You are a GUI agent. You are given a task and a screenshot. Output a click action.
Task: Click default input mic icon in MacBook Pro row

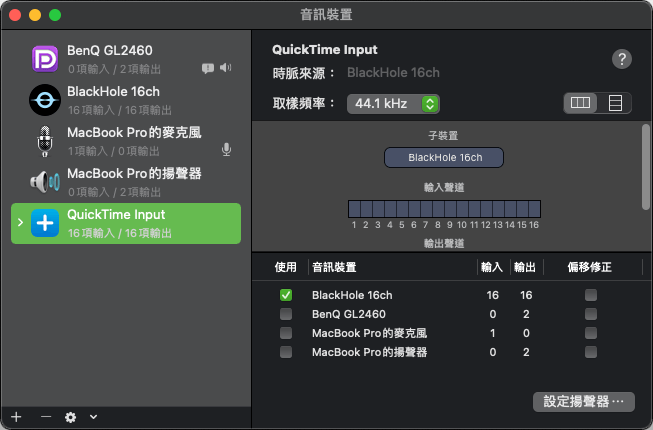coord(227,149)
